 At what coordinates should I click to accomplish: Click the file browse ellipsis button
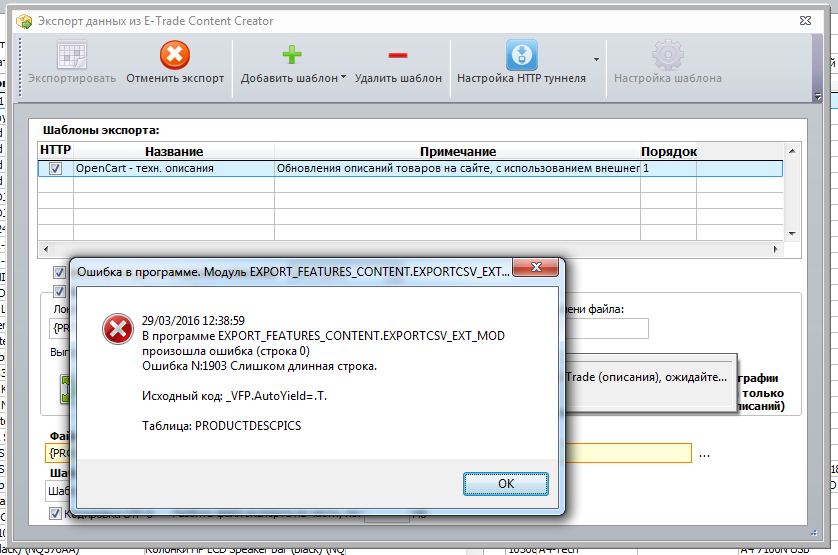(704, 454)
